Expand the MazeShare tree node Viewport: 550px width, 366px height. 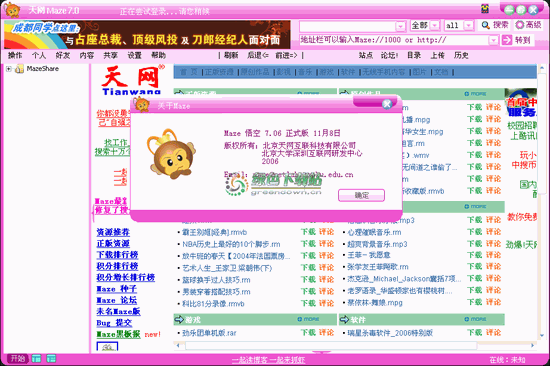click(8, 69)
